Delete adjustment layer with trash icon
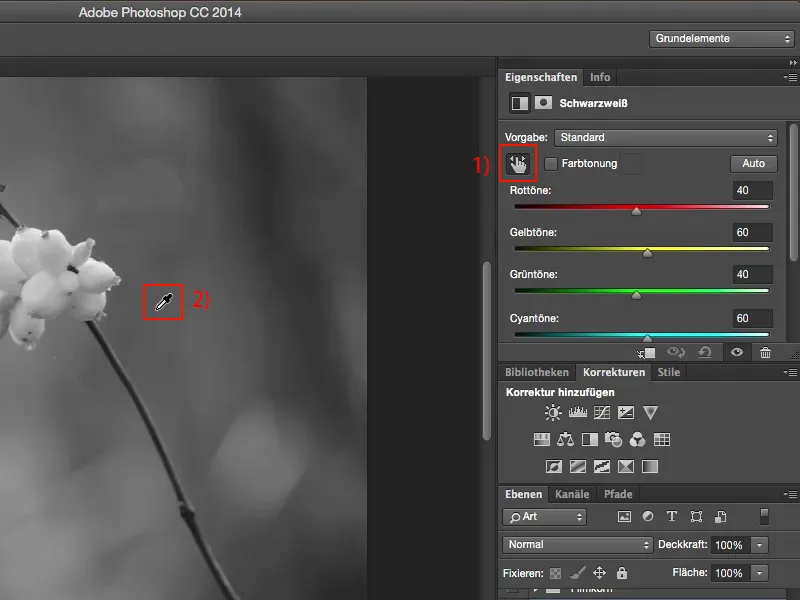The image size is (800, 600). tap(765, 352)
